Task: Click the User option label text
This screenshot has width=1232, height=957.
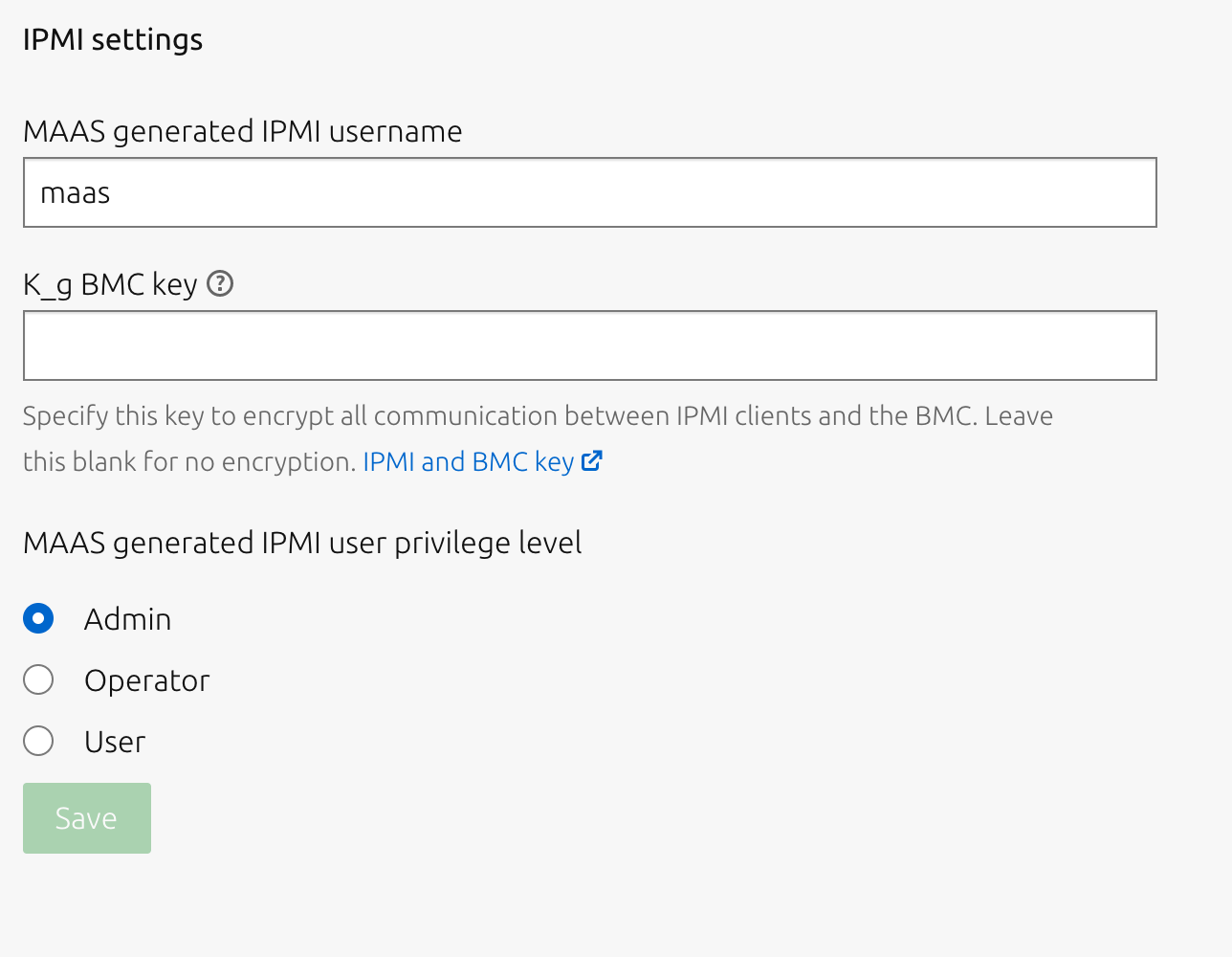Action: [115, 742]
